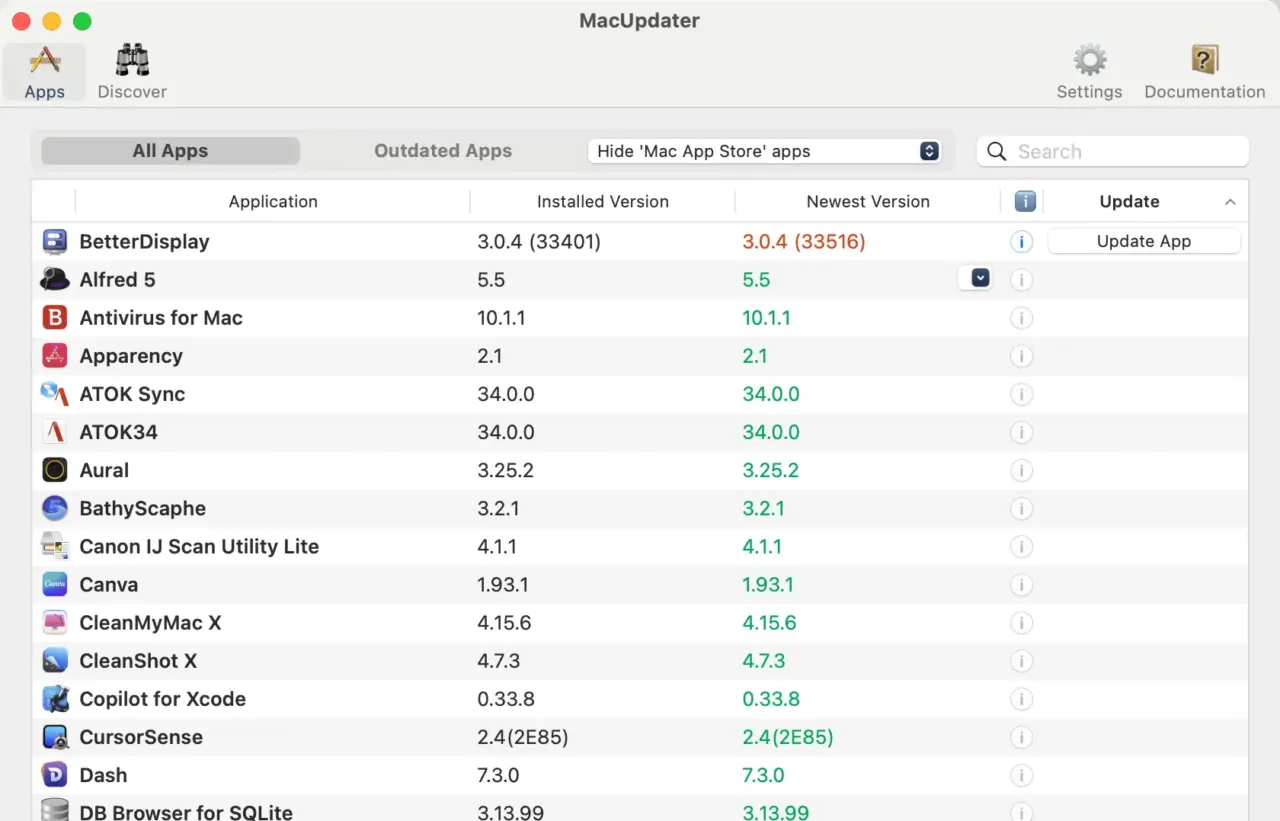Click the CleanMyMac X installed version 4.15.6
1280x821 pixels.
pos(504,623)
